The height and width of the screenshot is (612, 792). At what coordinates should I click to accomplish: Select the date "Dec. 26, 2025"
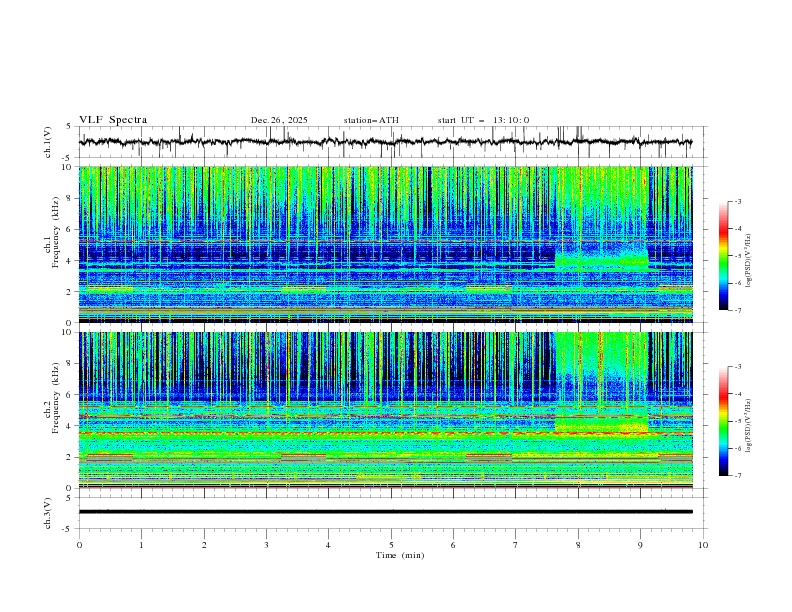[x=279, y=120]
